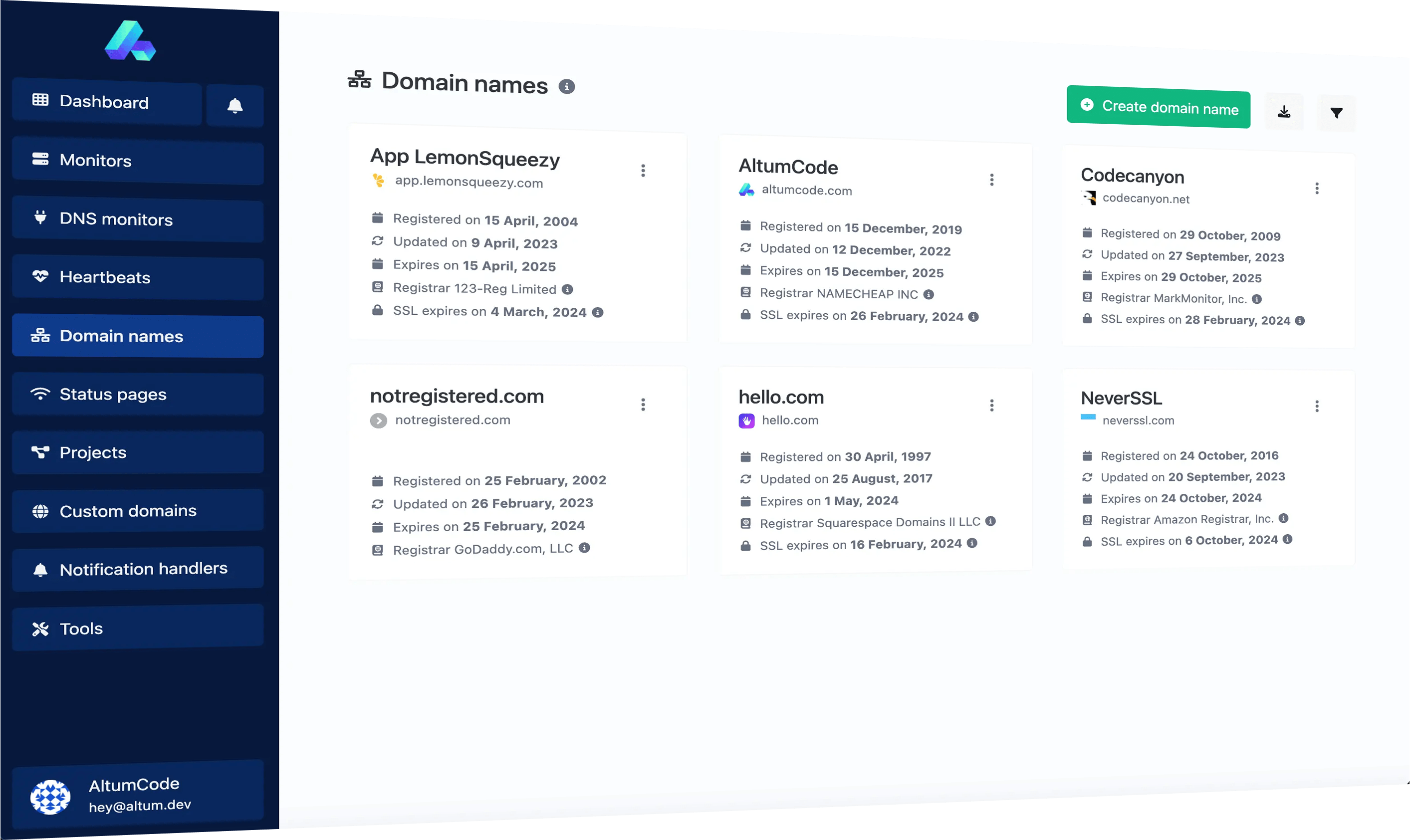Click the codecanyon.net domain text
The height and width of the screenshot is (840, 1410).
click(x=1146, y=199)
